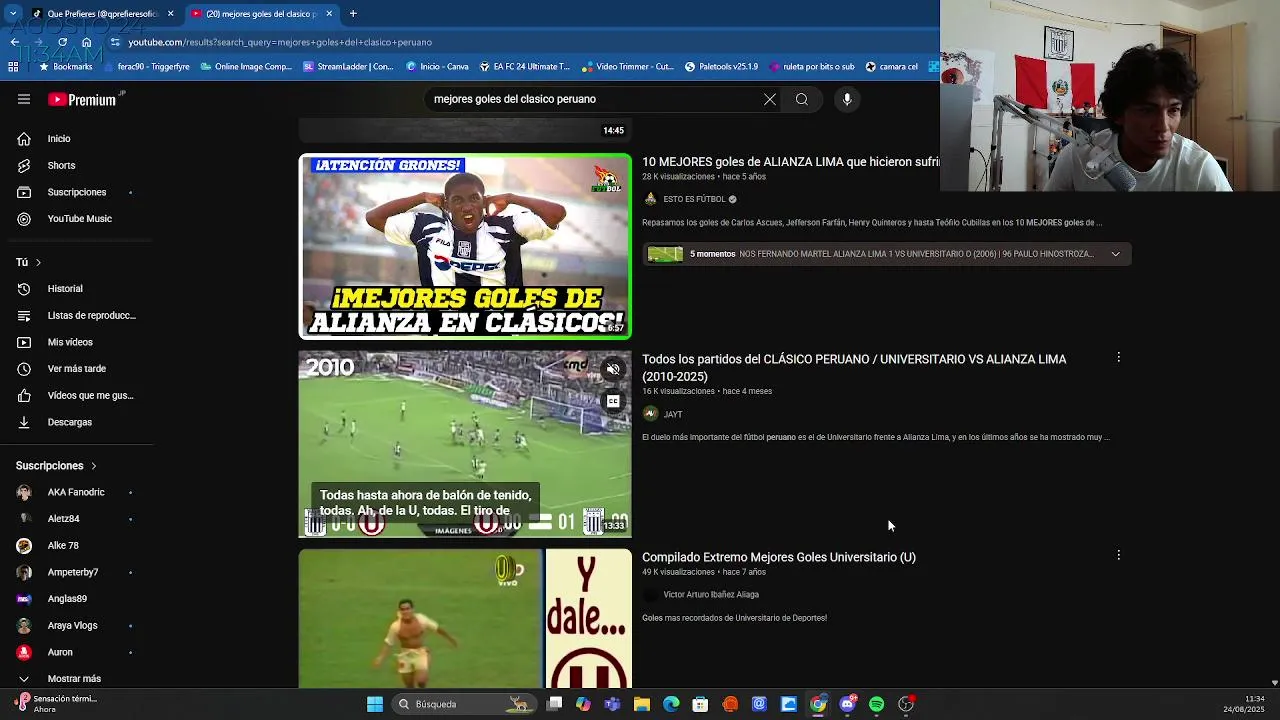The width and height of the screenshot is (1280, 720).
Task: Open Microsoft Teams from the taskbar
Action: pyautogui.click(x=612, y=704)
